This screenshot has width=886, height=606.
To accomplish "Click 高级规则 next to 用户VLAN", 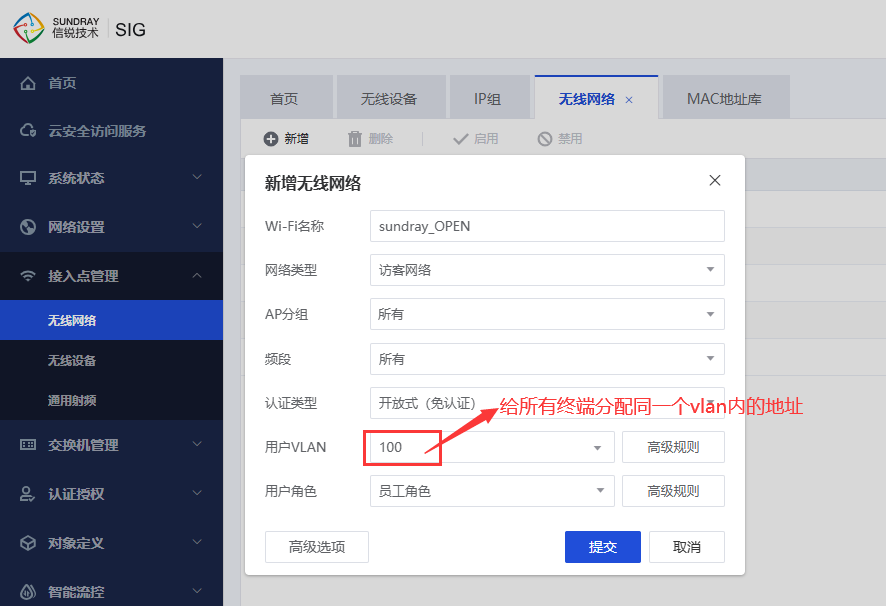I will click(673, 447).
